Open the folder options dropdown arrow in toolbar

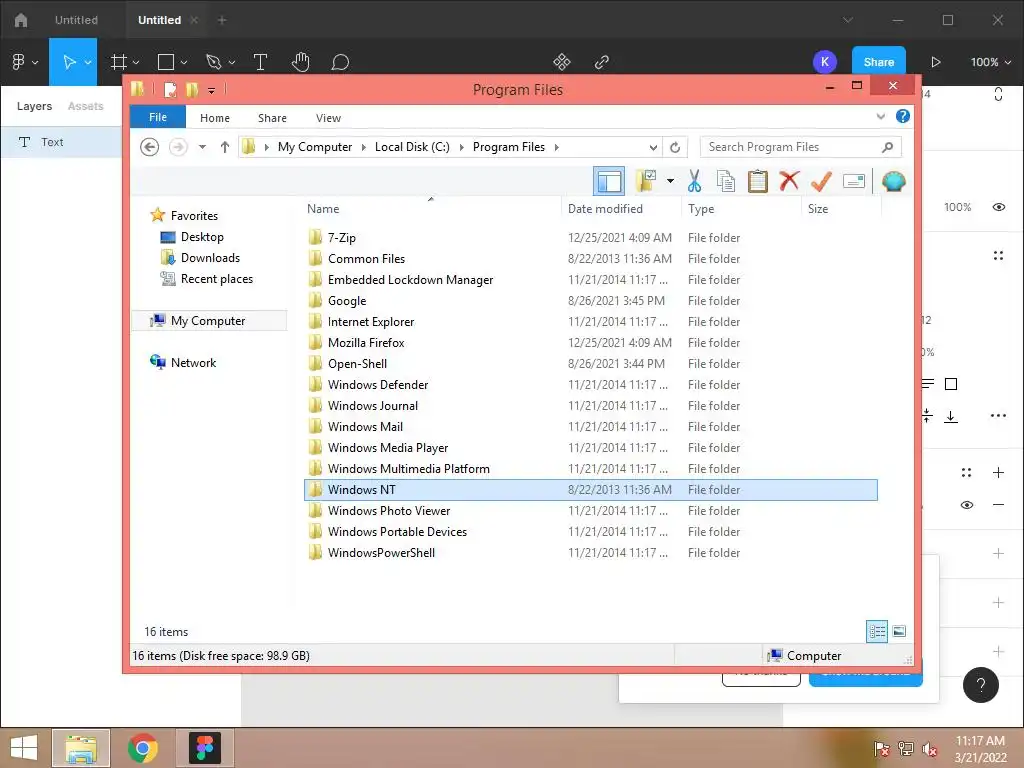point(670,181)
